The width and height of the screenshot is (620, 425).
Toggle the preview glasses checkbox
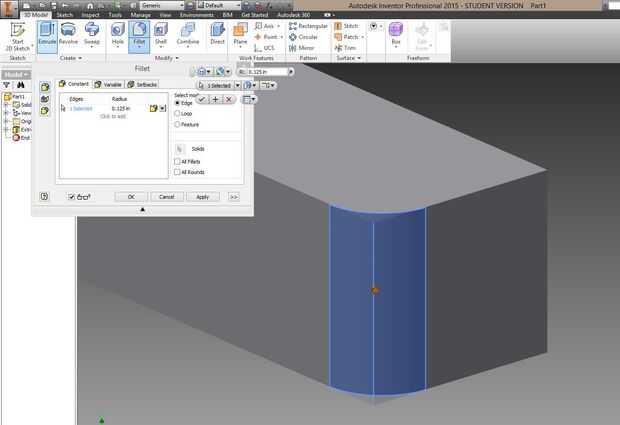click(71, 196)
